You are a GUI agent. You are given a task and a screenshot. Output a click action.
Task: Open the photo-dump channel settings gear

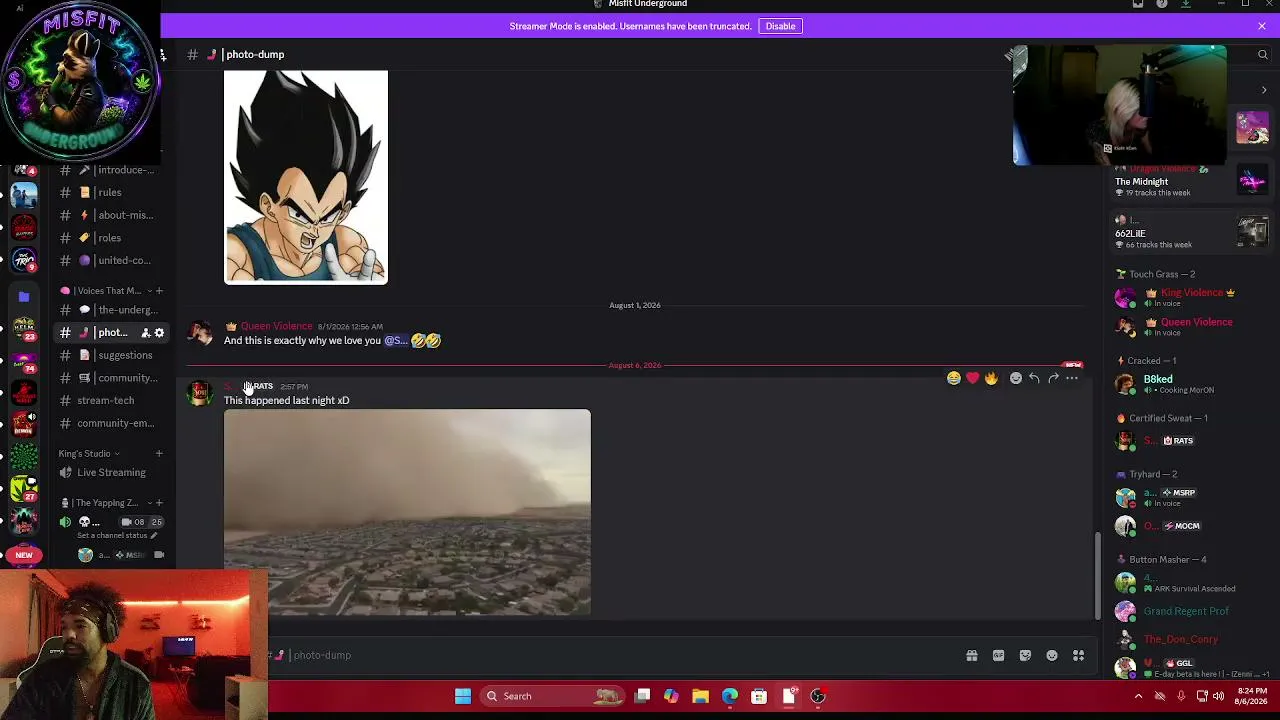point(159,333)
